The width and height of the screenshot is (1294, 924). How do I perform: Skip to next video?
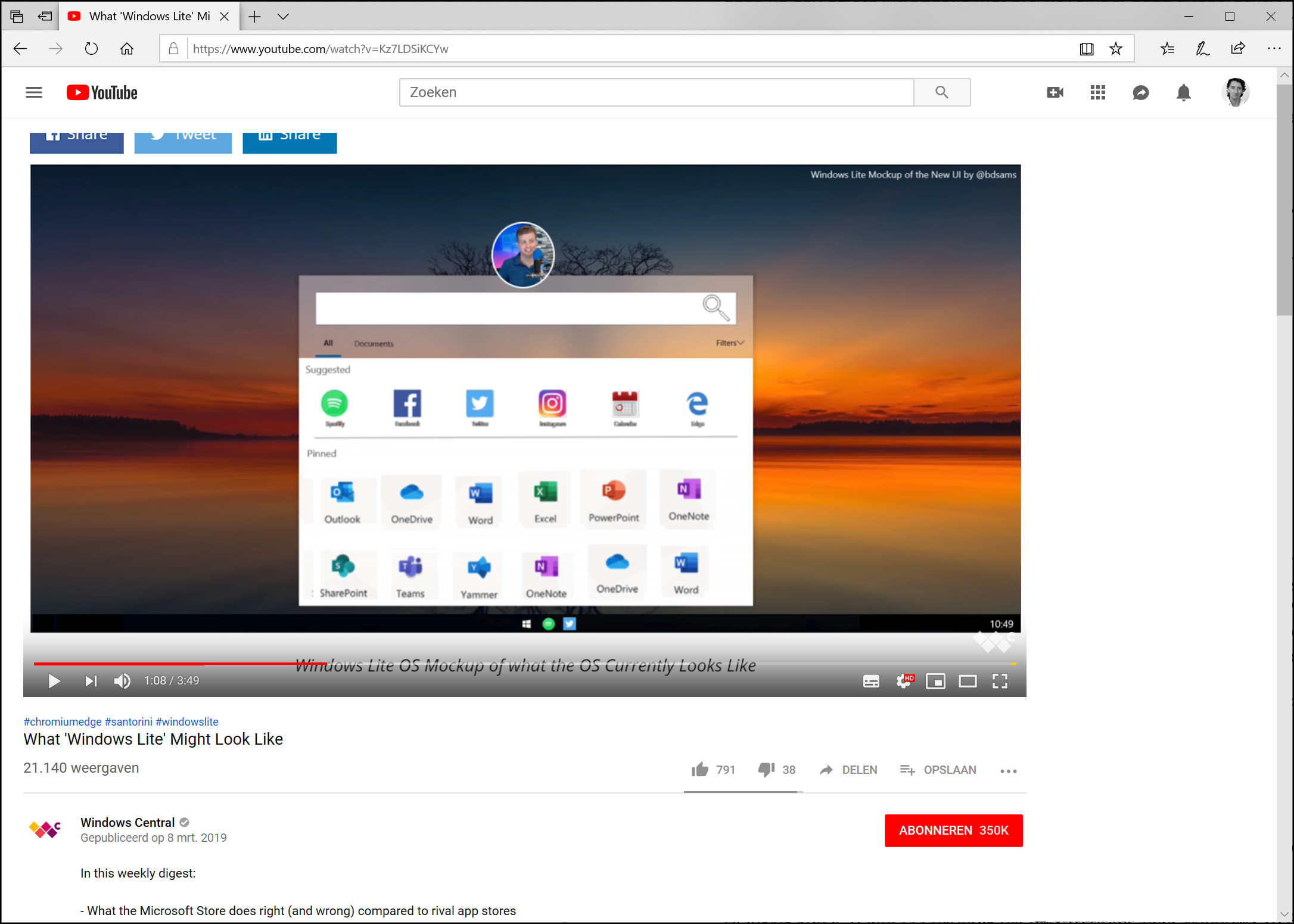point(91,681)
